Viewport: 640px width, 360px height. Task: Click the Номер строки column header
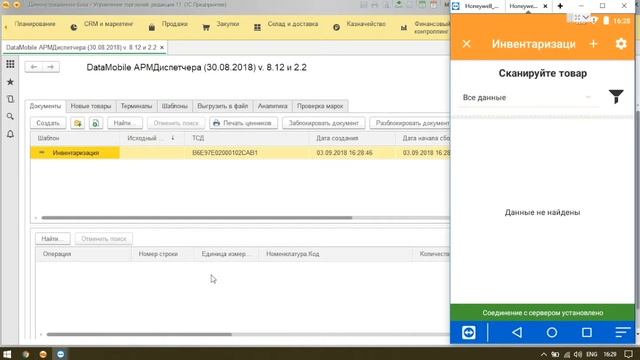[x=163, y=254]
